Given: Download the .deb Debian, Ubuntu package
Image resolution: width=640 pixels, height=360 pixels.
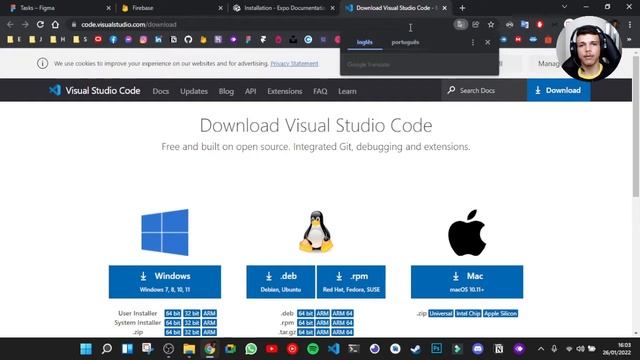Looking at the screenshot, I should (x=281, y=282).
